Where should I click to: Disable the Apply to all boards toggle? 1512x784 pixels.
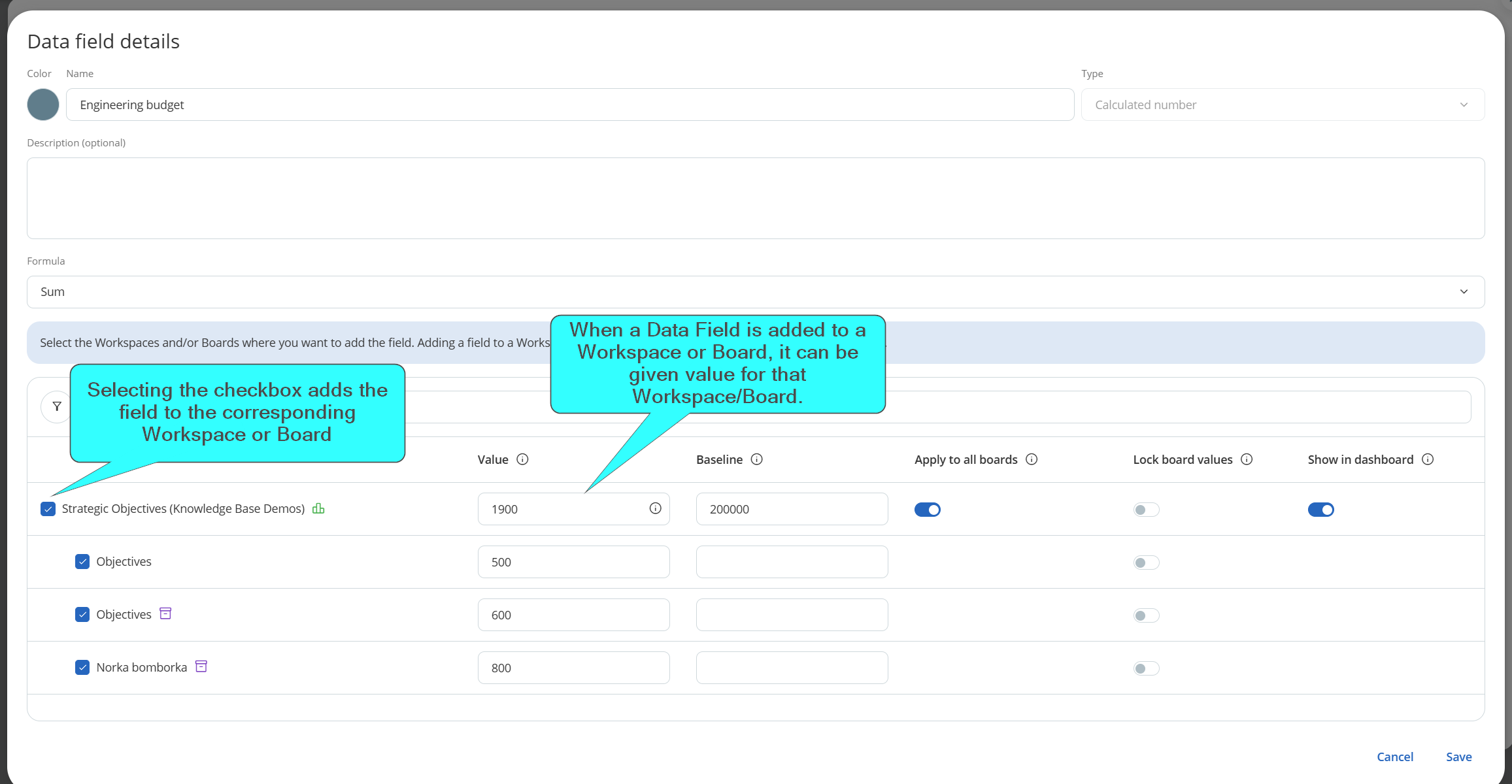point(927,510)
